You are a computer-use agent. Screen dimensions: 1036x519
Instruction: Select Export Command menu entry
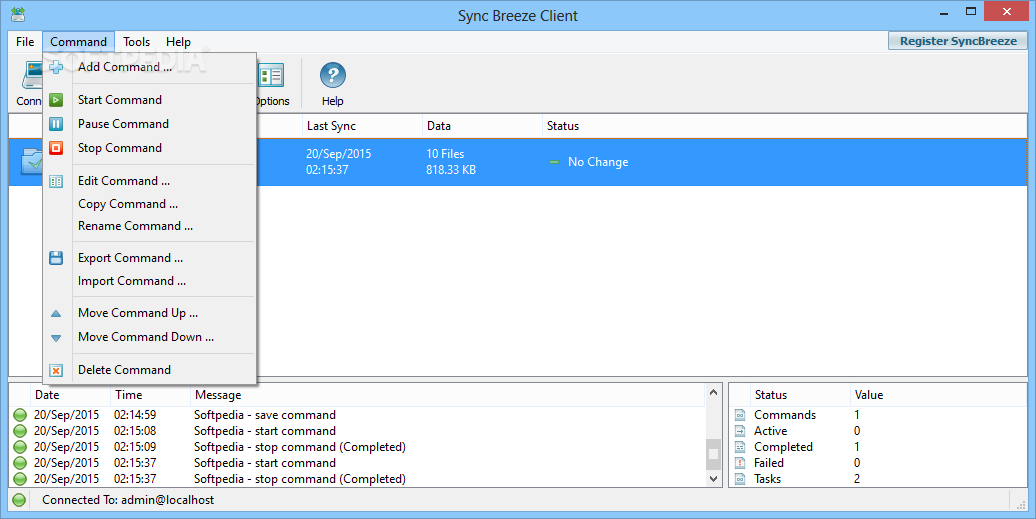click(149, 258)
